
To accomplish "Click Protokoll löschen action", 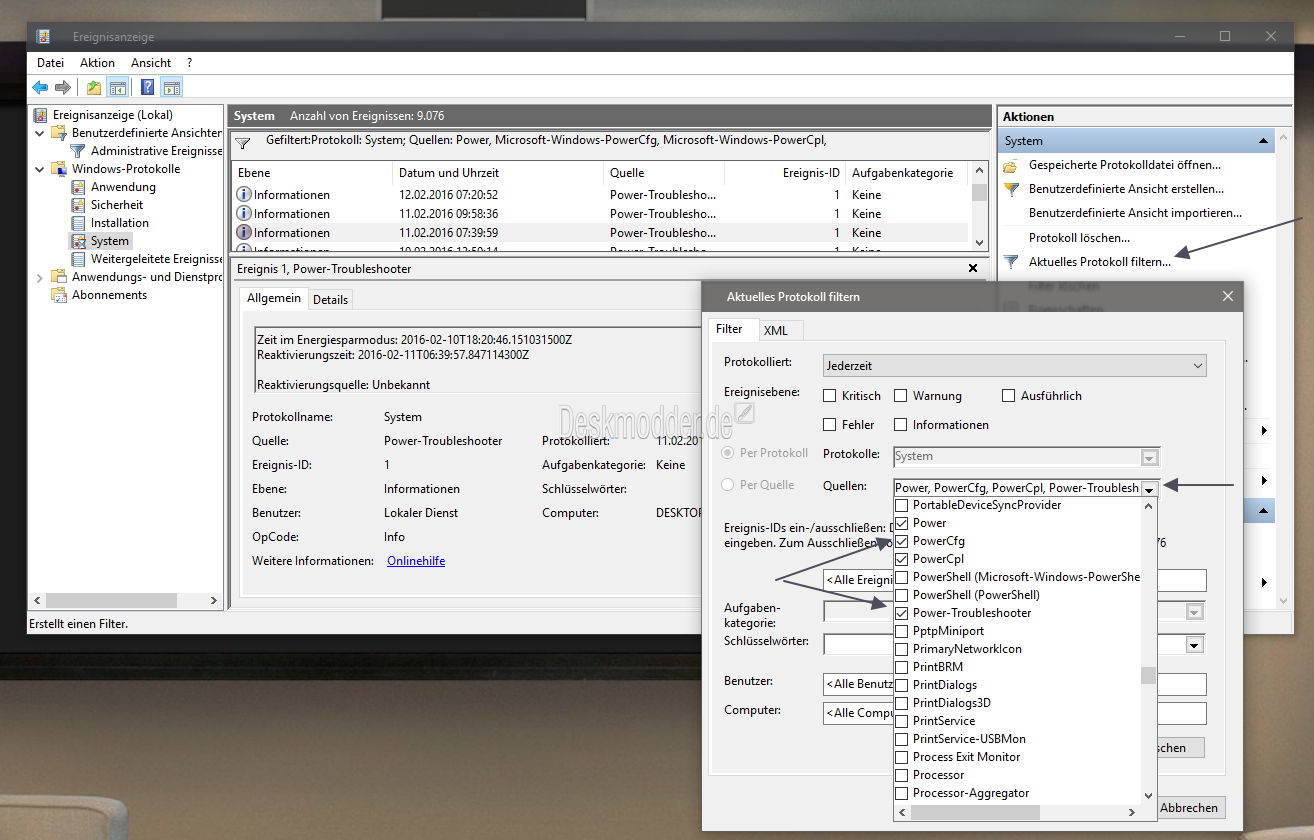I will (x=1079, y=238).
